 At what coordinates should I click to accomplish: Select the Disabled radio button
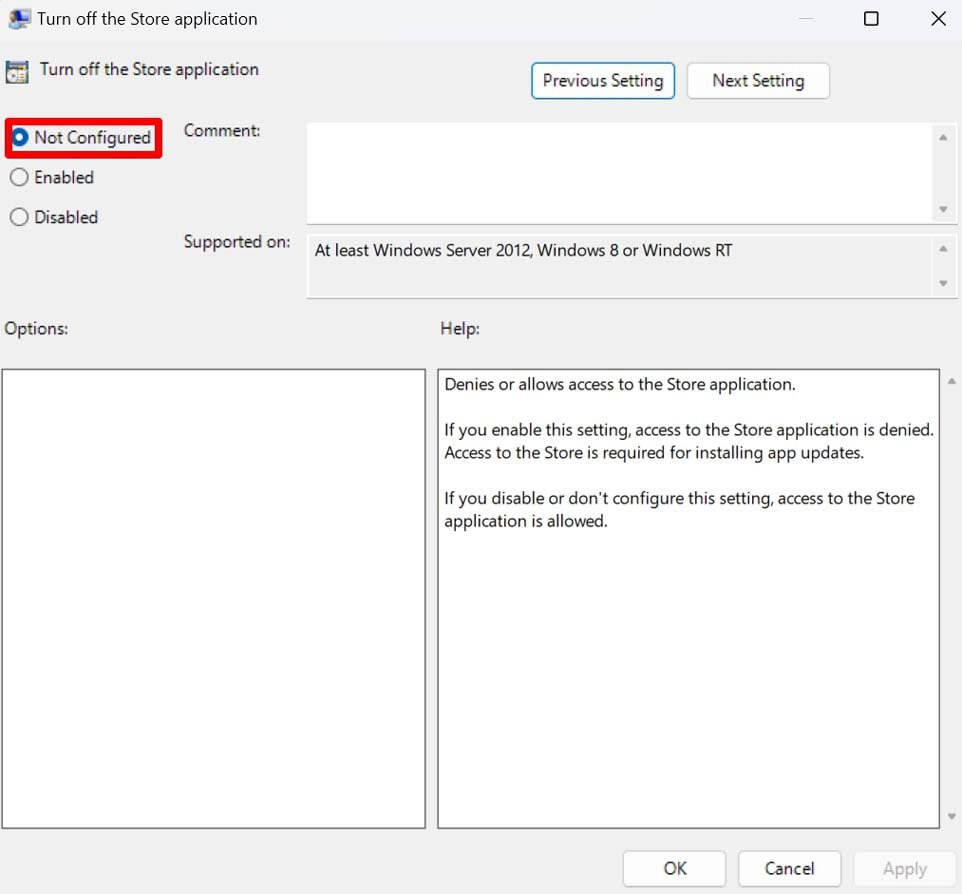point(19,217)
